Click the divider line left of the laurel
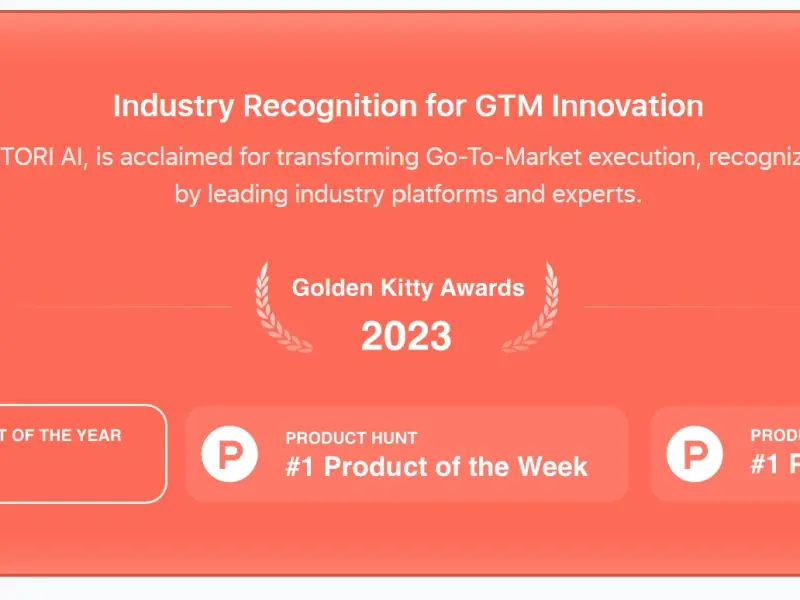 pos(130,307)
